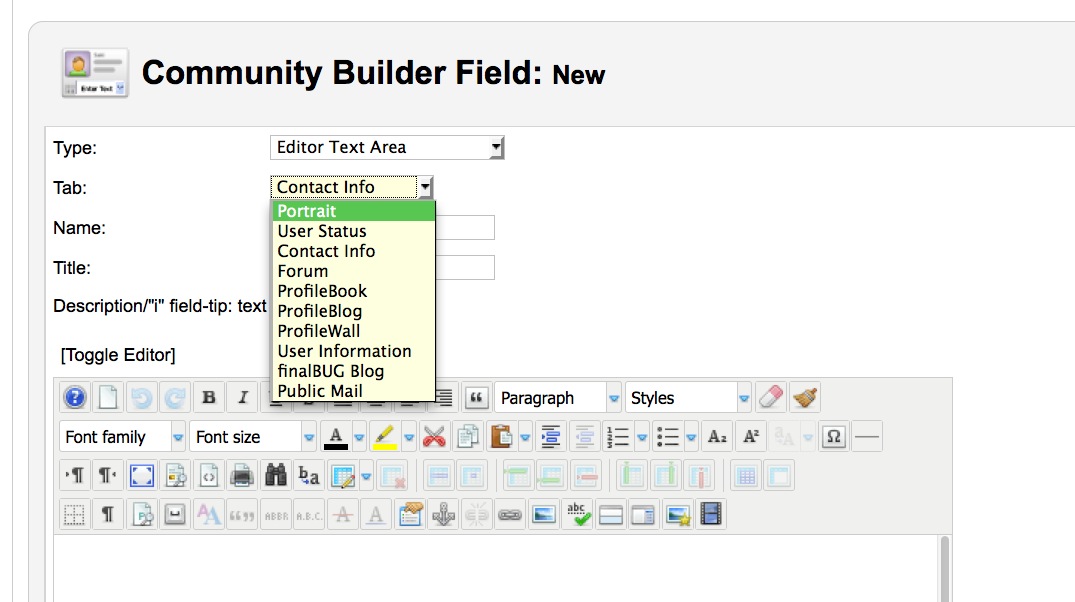Click the Toggle Editor link

pos(118,355)
